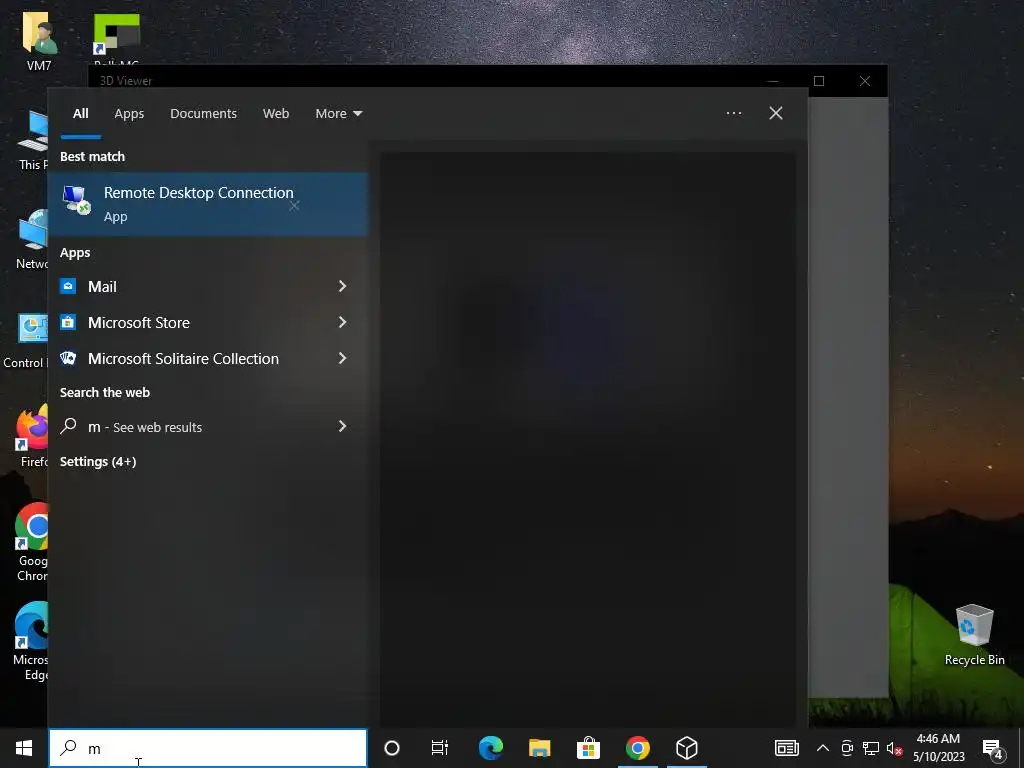1024x768 pixels.
Task: Select the Firefox desktop shortcut
Action: [x=31, y=436]
